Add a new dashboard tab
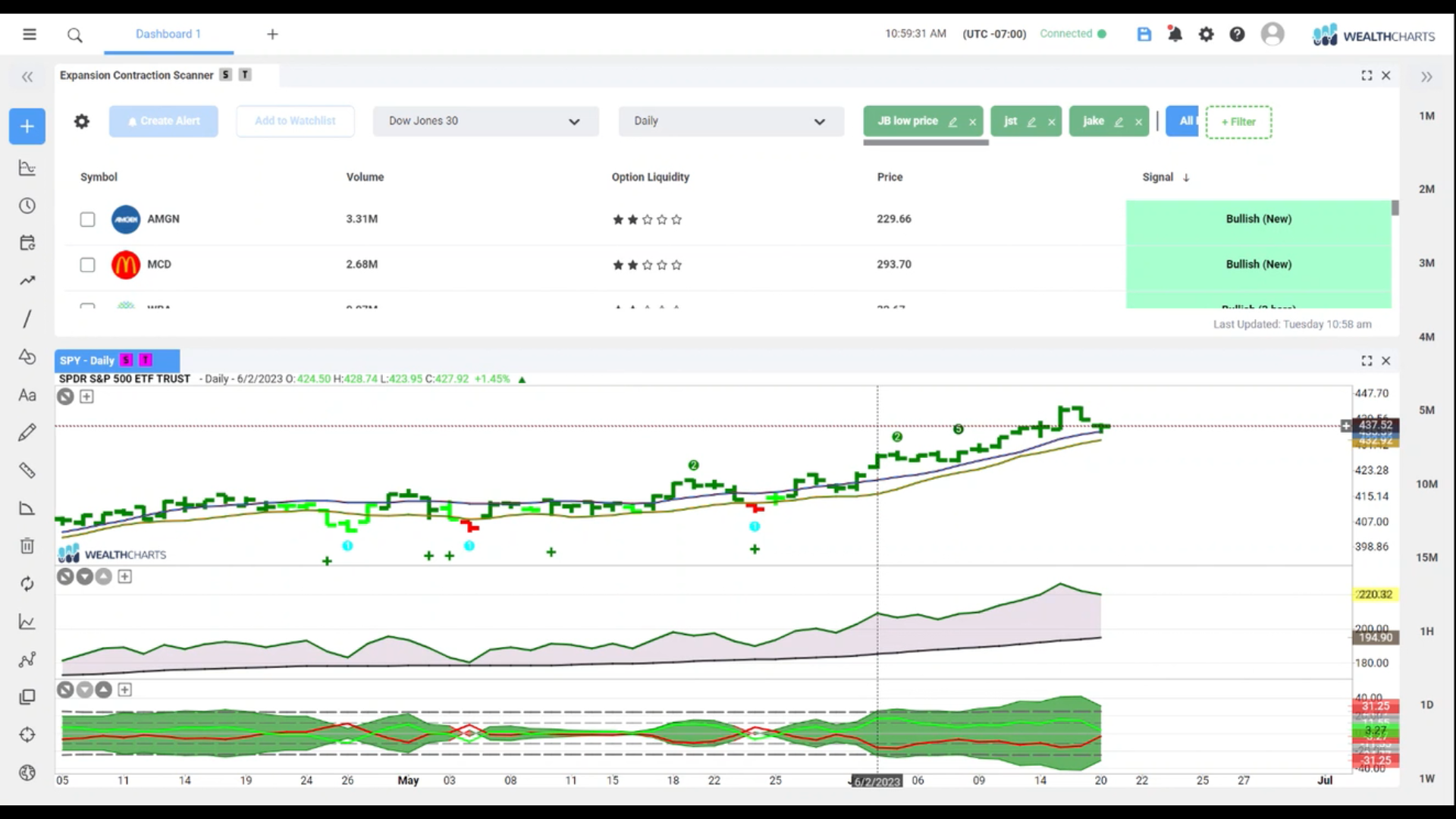Image resolution: width=1456 pixels, height=819 pixels. coord(273,34)
